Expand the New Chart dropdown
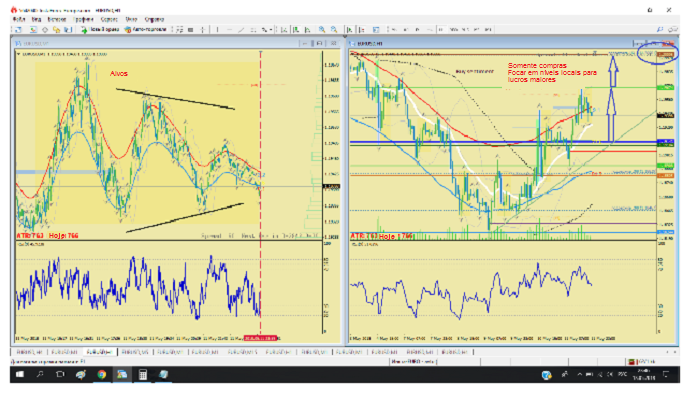 click(x=18, y=30)
